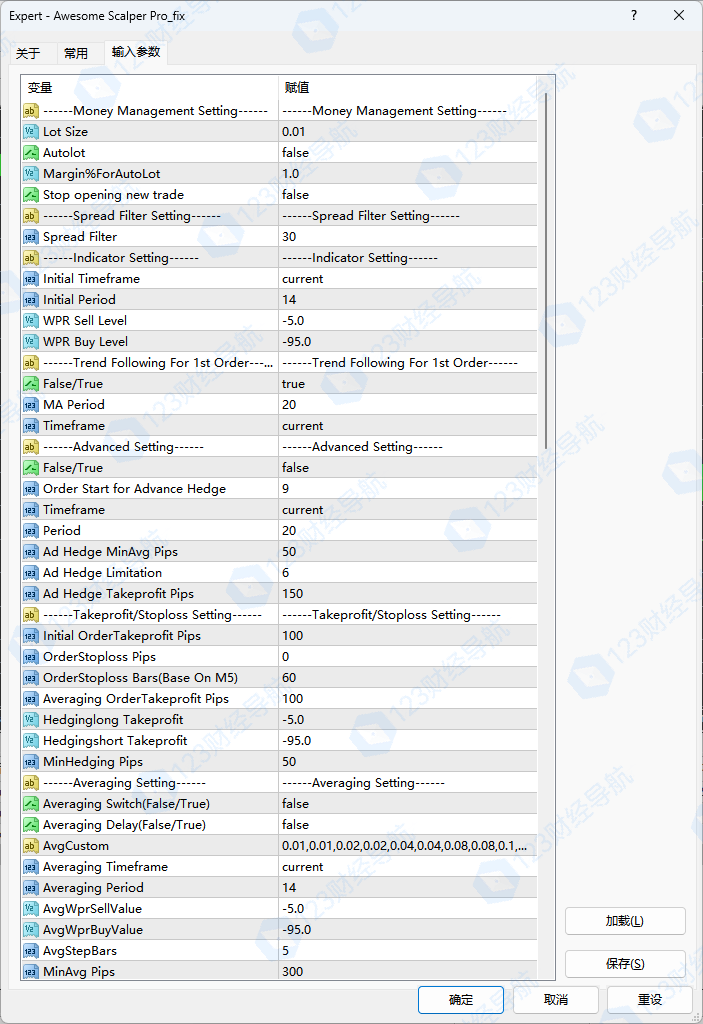Click the icon beside Initial OrderTakeprofit Pips
This screenshot has width=703, height=1024.
(31, 636)
